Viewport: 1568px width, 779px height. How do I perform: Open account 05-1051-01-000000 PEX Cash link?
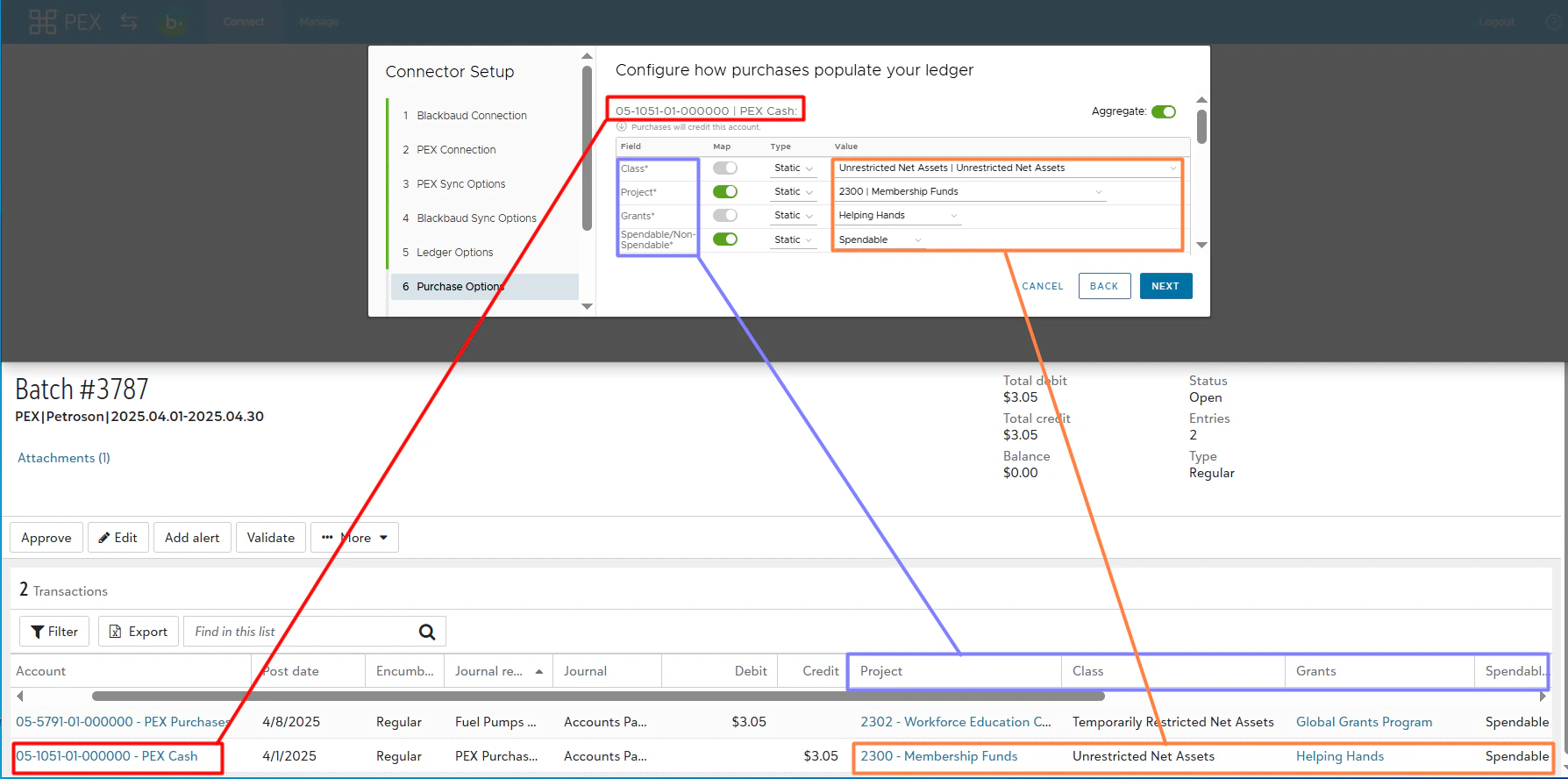(107, 756)
